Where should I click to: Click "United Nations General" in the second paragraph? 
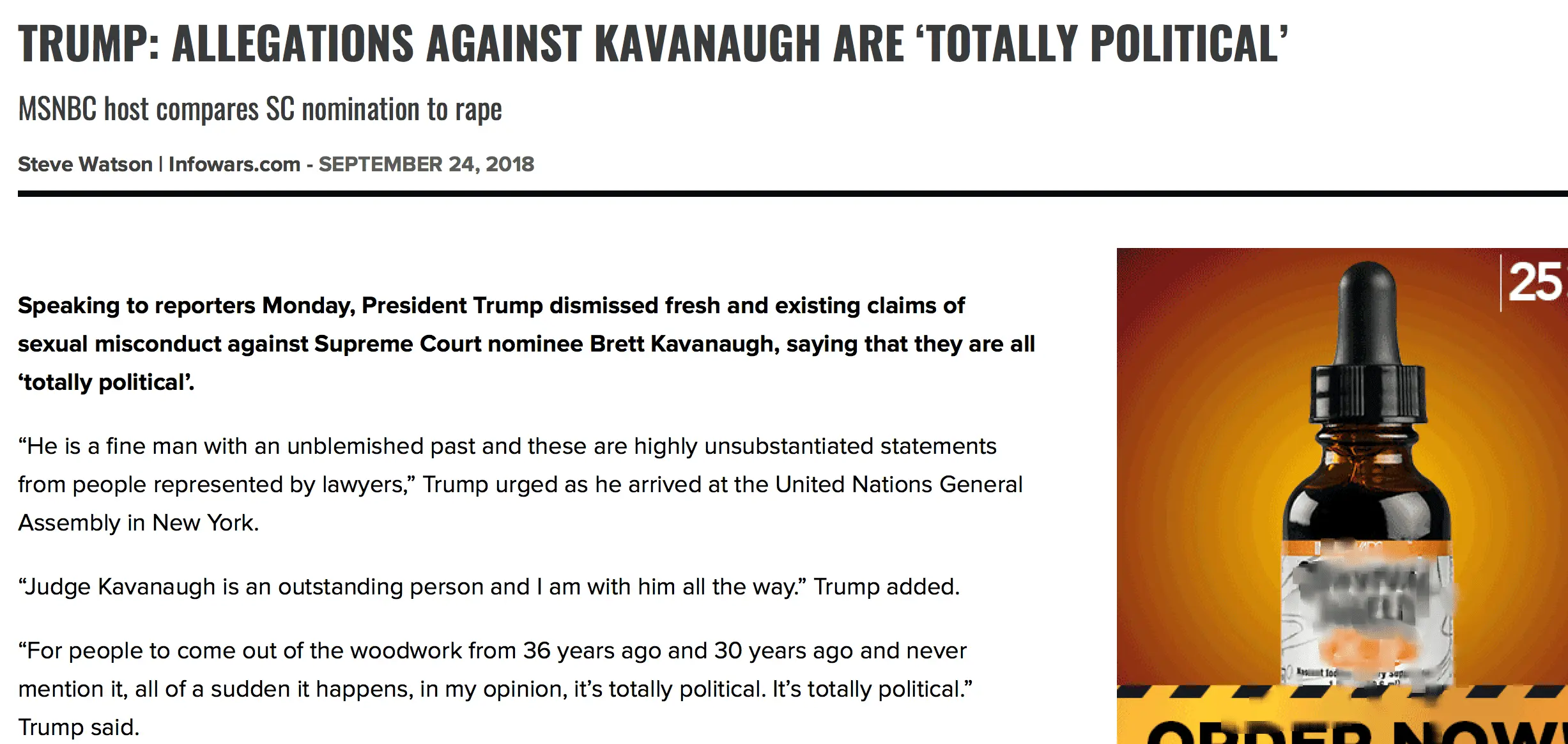point(898,484)
